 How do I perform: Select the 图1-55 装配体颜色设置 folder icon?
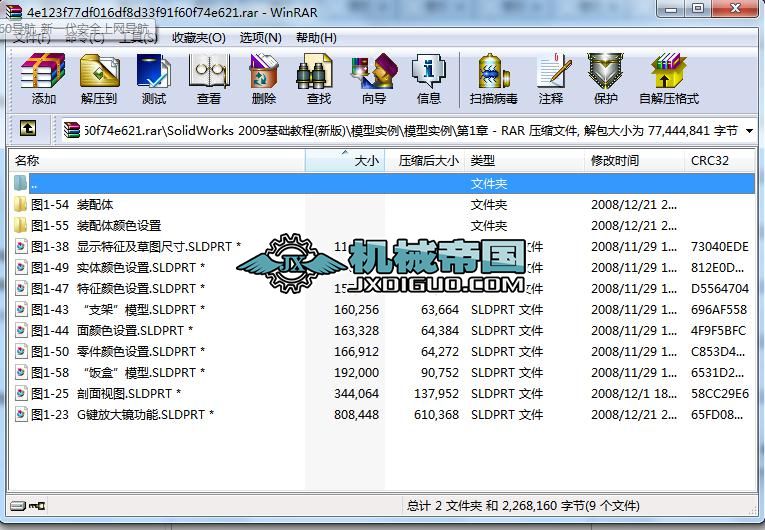tap(20, 225)
